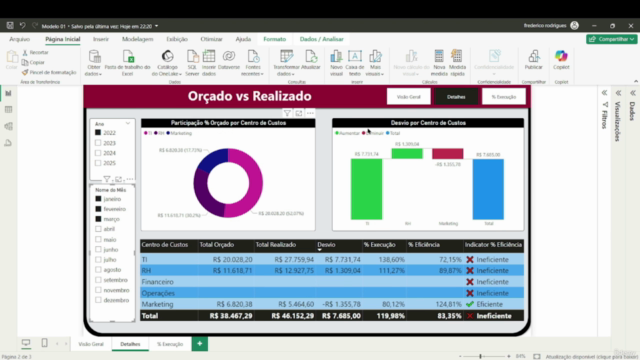The width and height of the screenshot is (640, 360).
Task: Click the Compartilhar button
Action: pyautogui.click(x=611, y=39)
